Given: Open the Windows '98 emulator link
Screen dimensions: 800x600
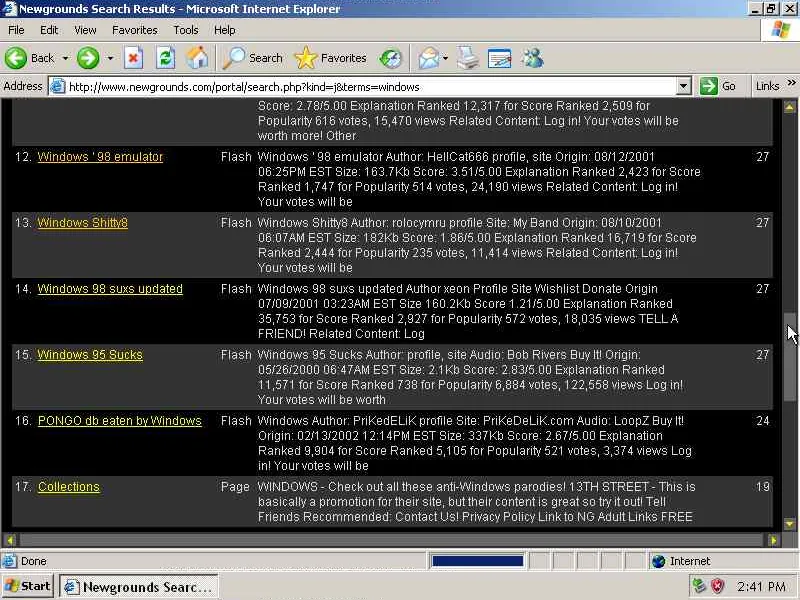Looking at the screenshot, I should (100, 157).
